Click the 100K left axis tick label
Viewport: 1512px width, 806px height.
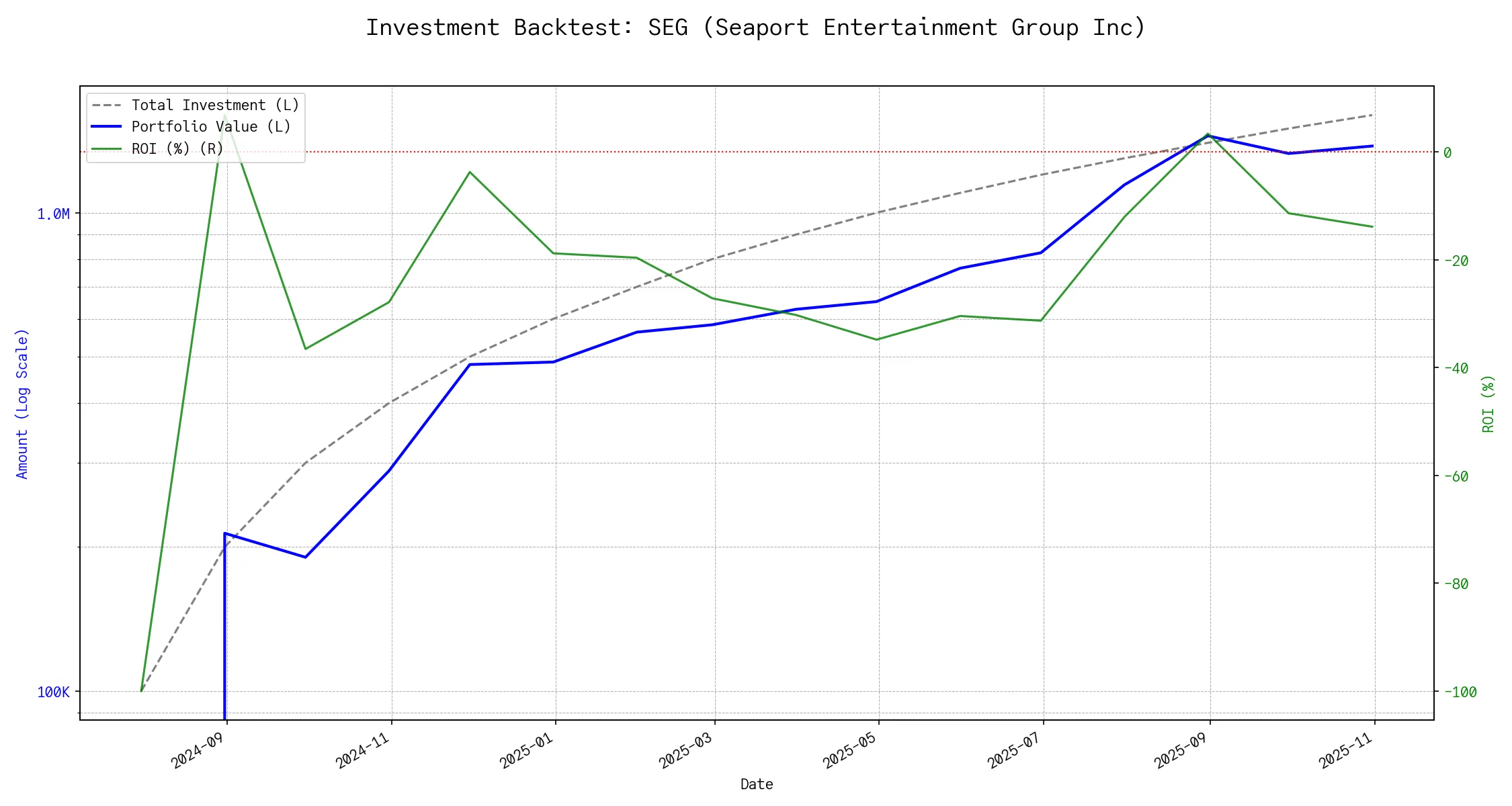tap(53, 692)
